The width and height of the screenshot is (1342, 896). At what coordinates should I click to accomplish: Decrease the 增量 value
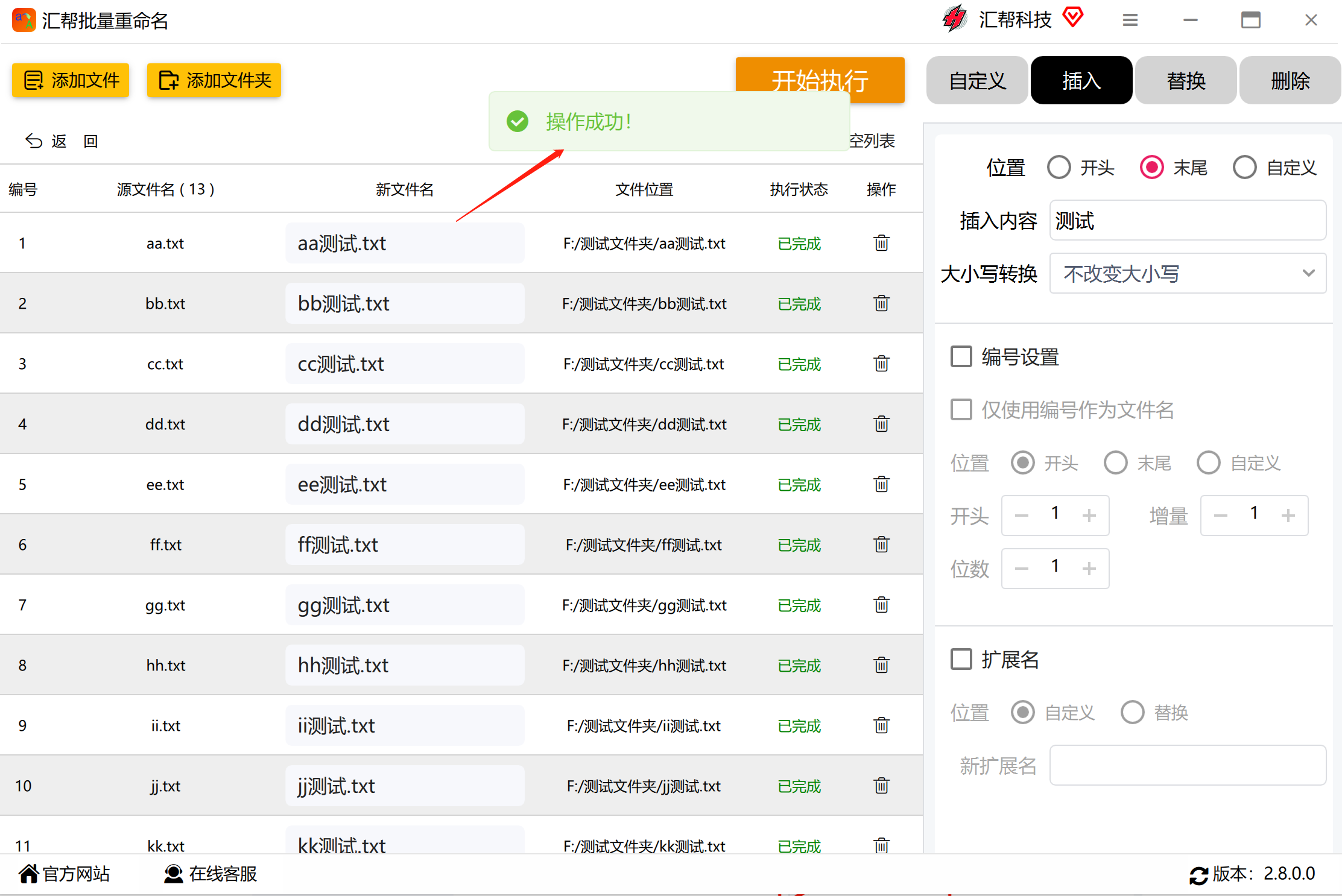tap(1220, 516)
